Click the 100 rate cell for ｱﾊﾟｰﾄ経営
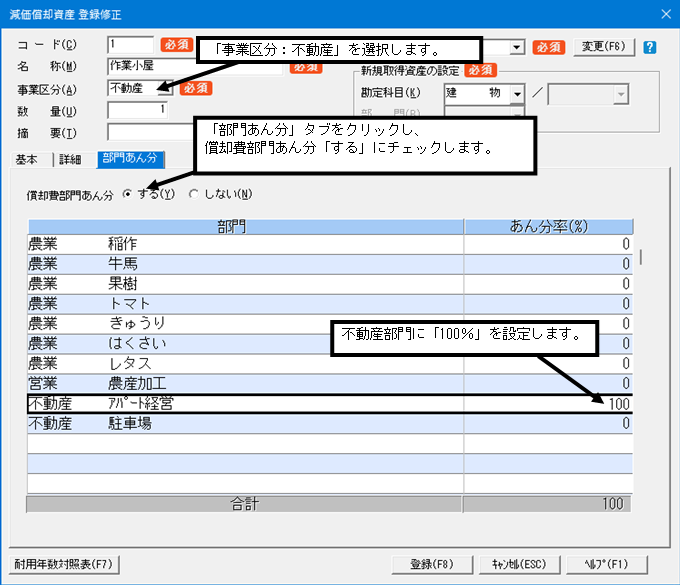 click(x=549, y=404)
